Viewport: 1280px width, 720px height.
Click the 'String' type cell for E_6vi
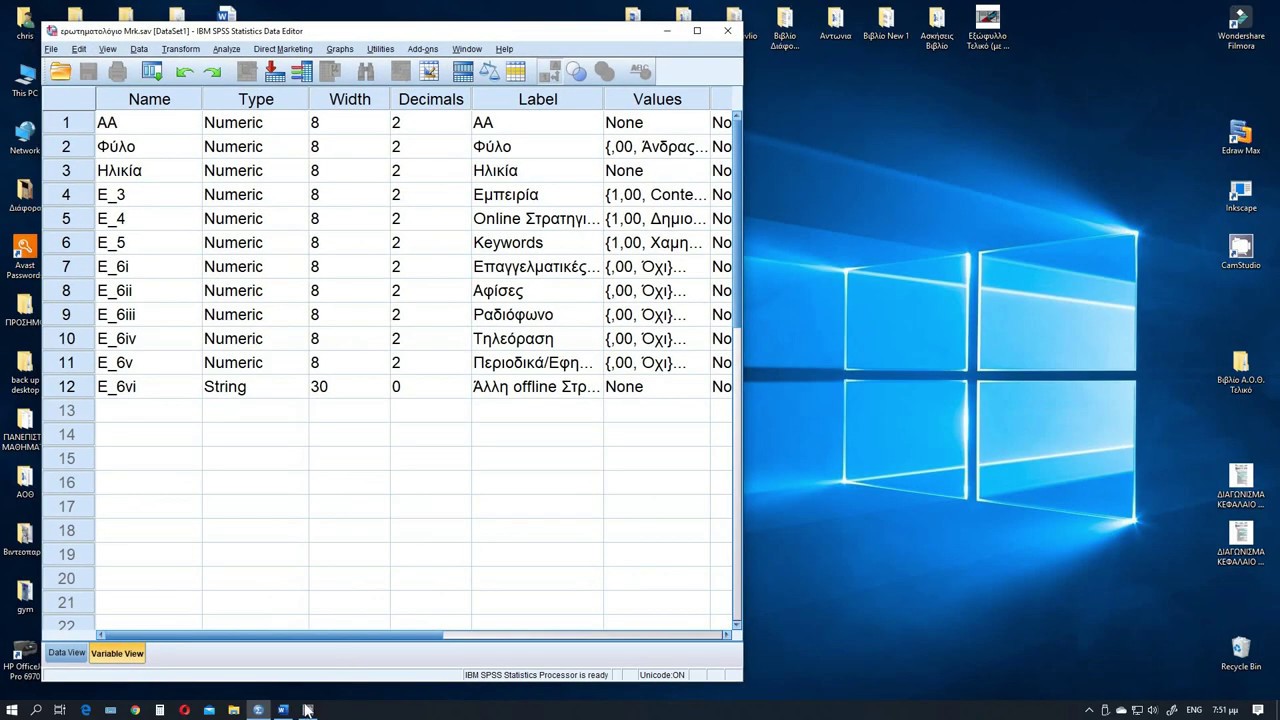pos(256,386)
